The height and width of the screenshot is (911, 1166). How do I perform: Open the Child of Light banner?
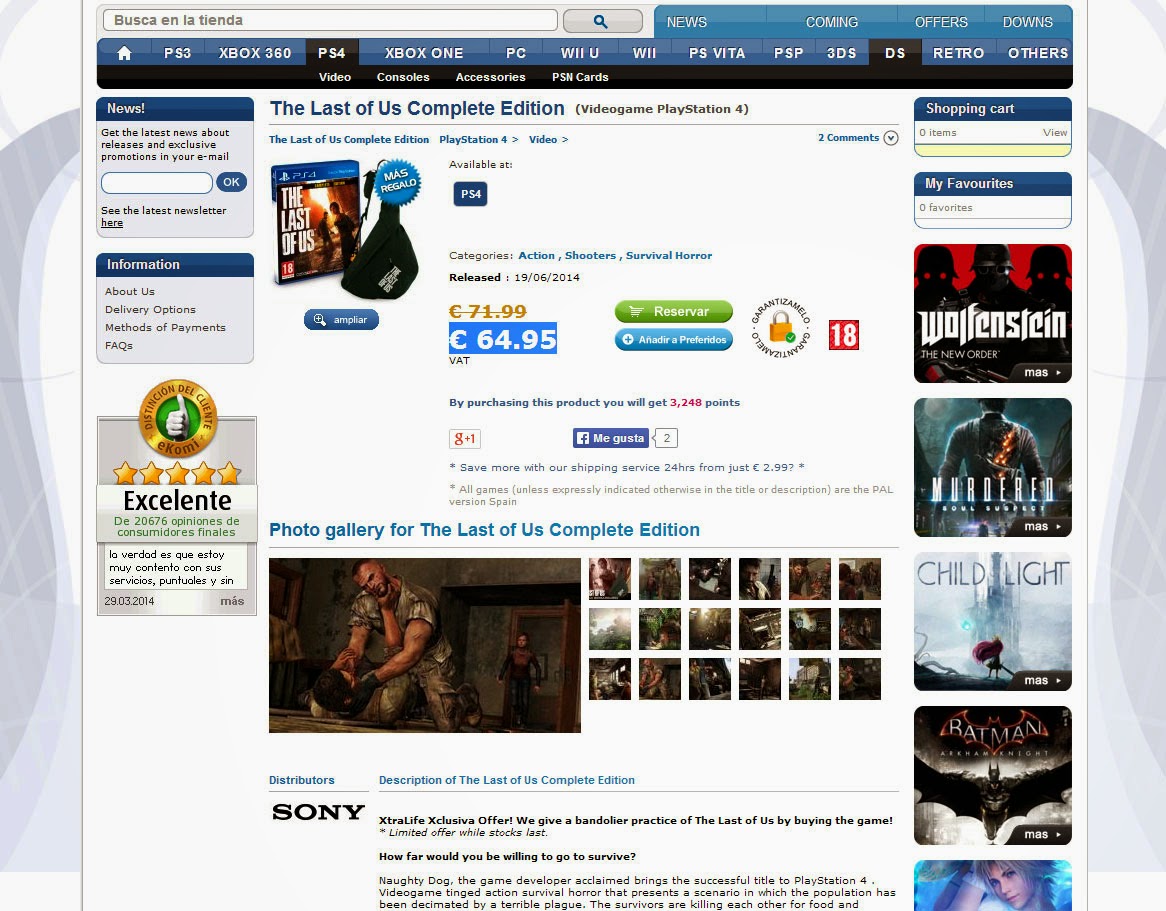[993, 621]
